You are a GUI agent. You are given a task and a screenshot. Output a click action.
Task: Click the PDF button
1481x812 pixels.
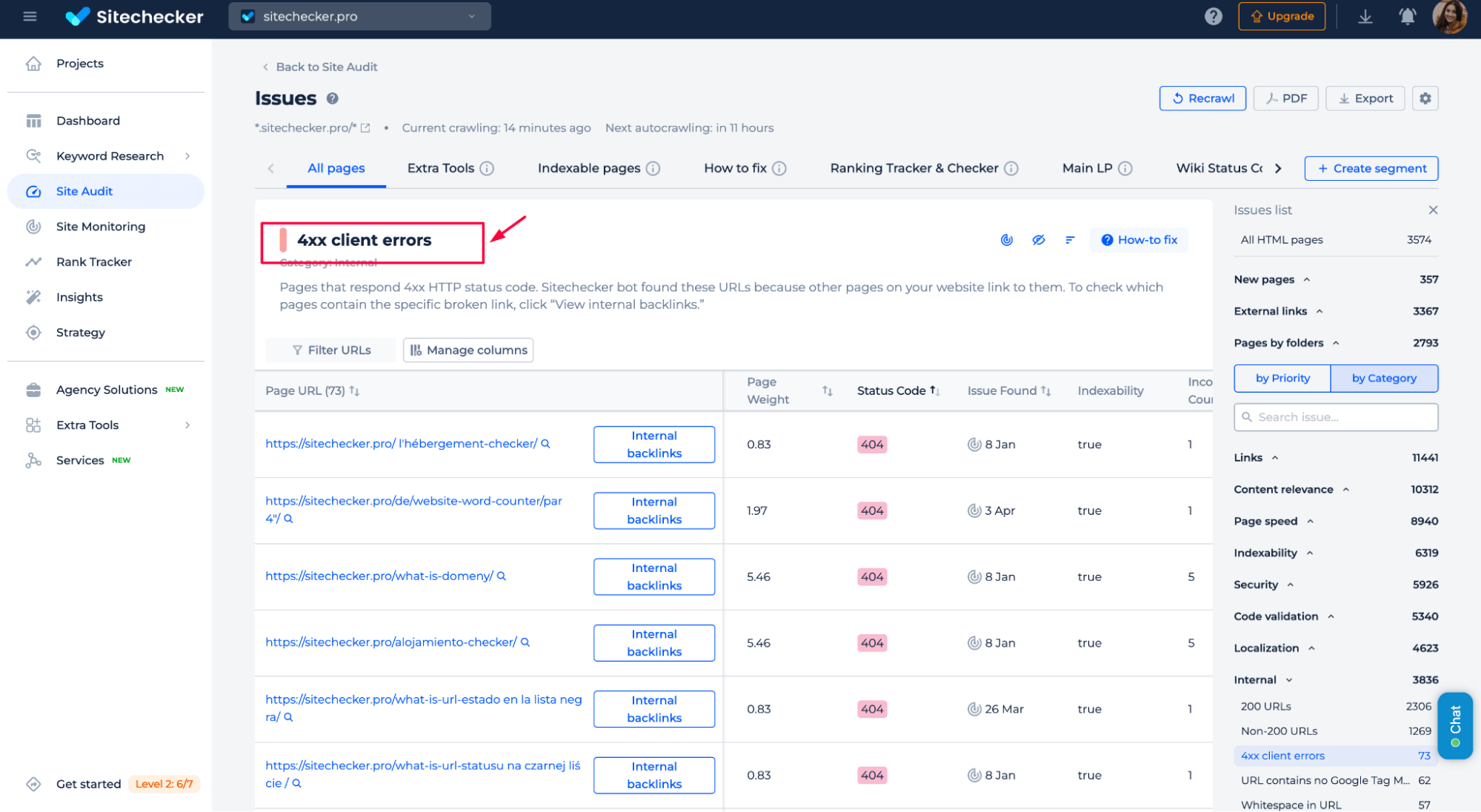1285,99
